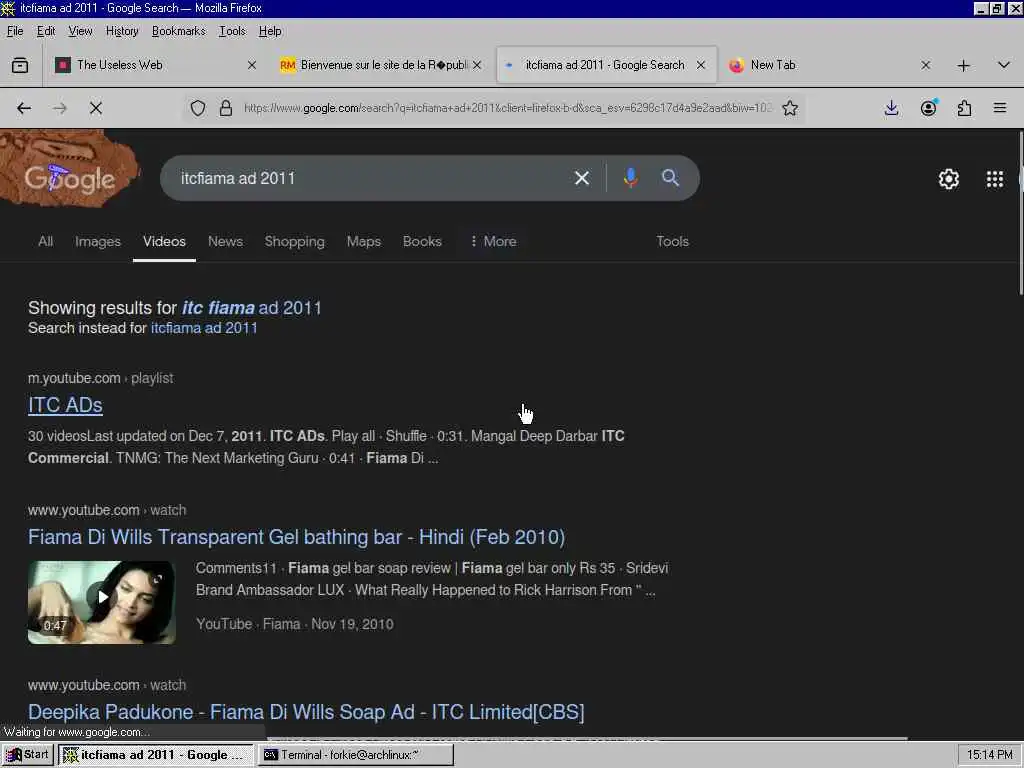Click the page vertical scrollbar
Viewport: 1024px width, 768px height.
click(x=1020, y=214)
